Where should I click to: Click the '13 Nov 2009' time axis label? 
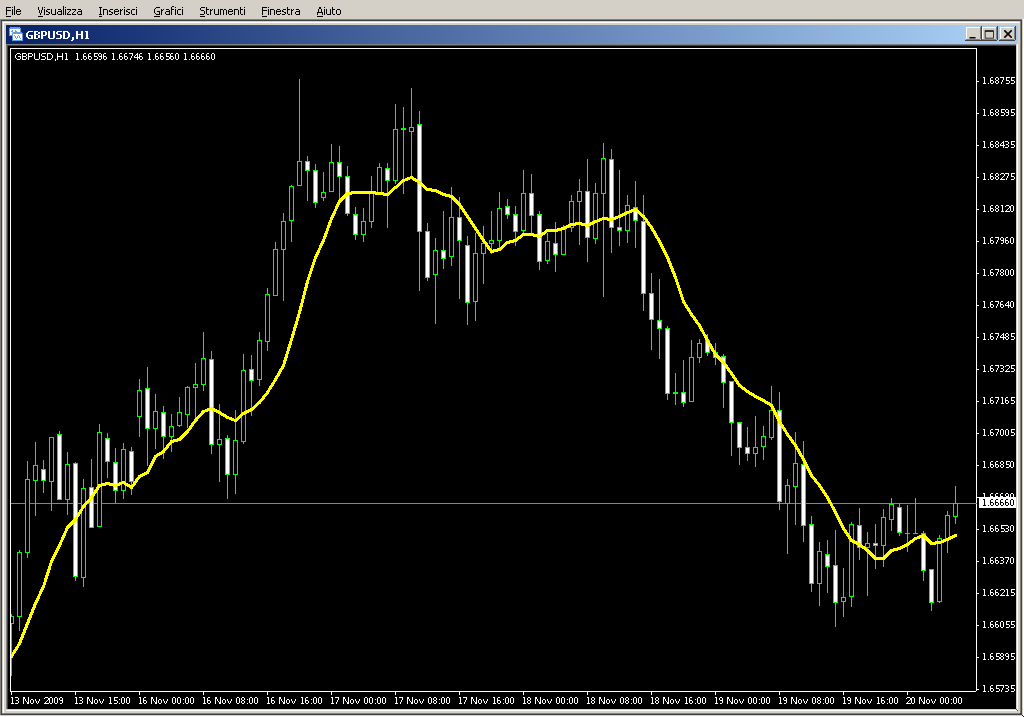tap(37, 701)
